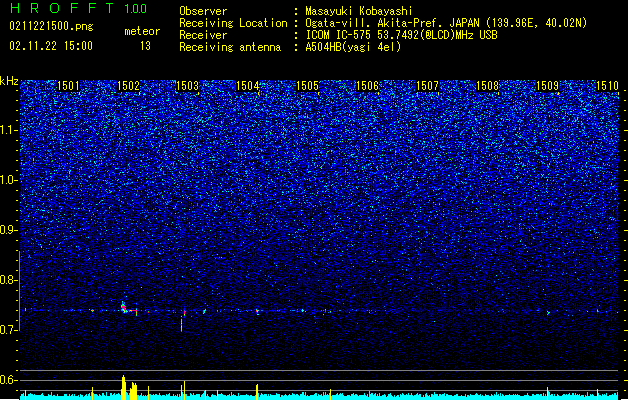
Task: Click the vertical red echo streak below 1503
Action: pyautogui.click(x=182, y=325)
